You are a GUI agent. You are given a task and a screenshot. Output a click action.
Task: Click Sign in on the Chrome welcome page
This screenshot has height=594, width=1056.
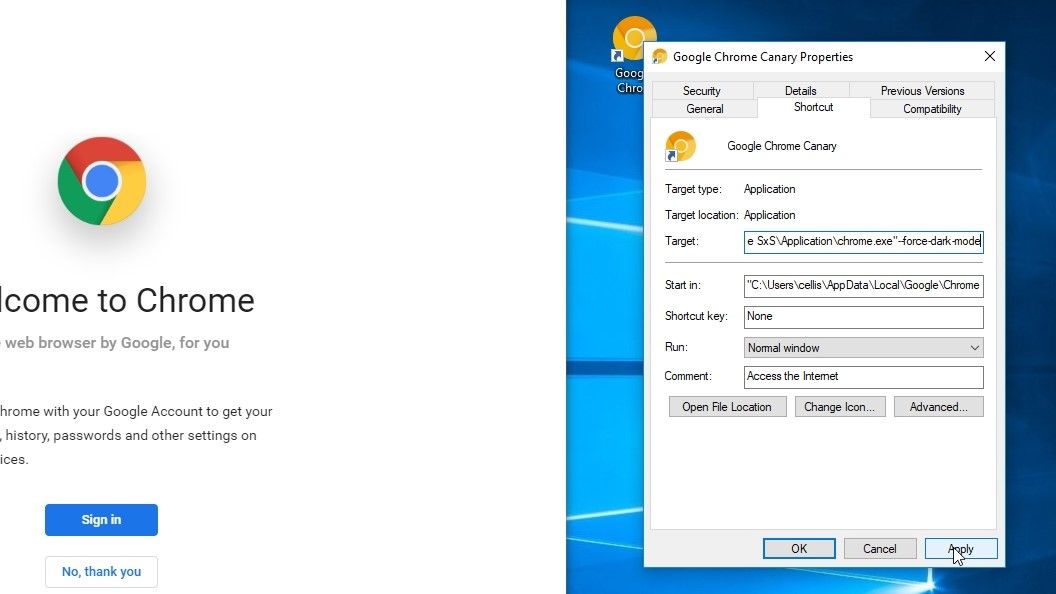(x=101, y=519)
